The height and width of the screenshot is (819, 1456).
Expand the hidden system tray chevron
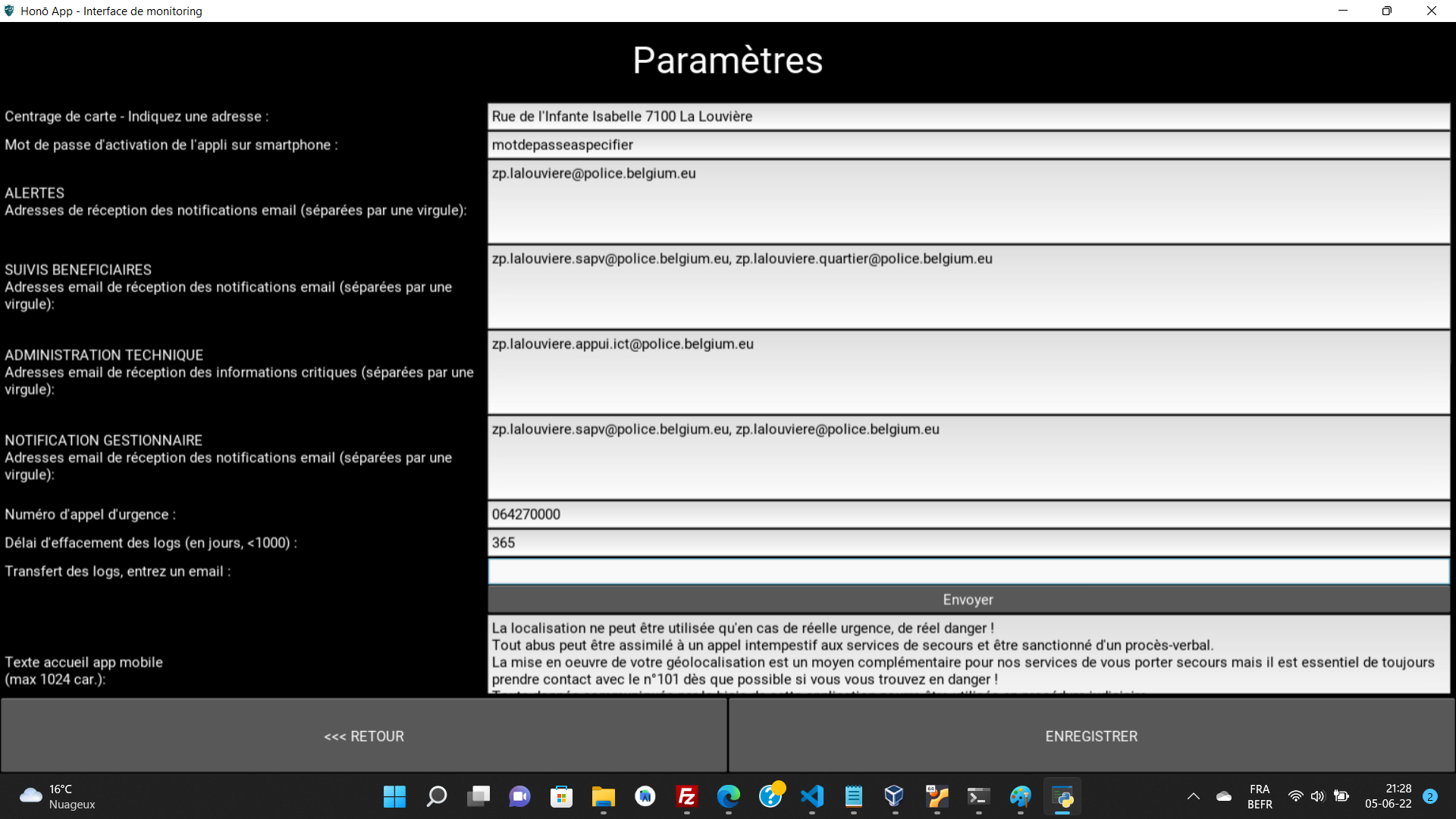(x=1193, y=796)
